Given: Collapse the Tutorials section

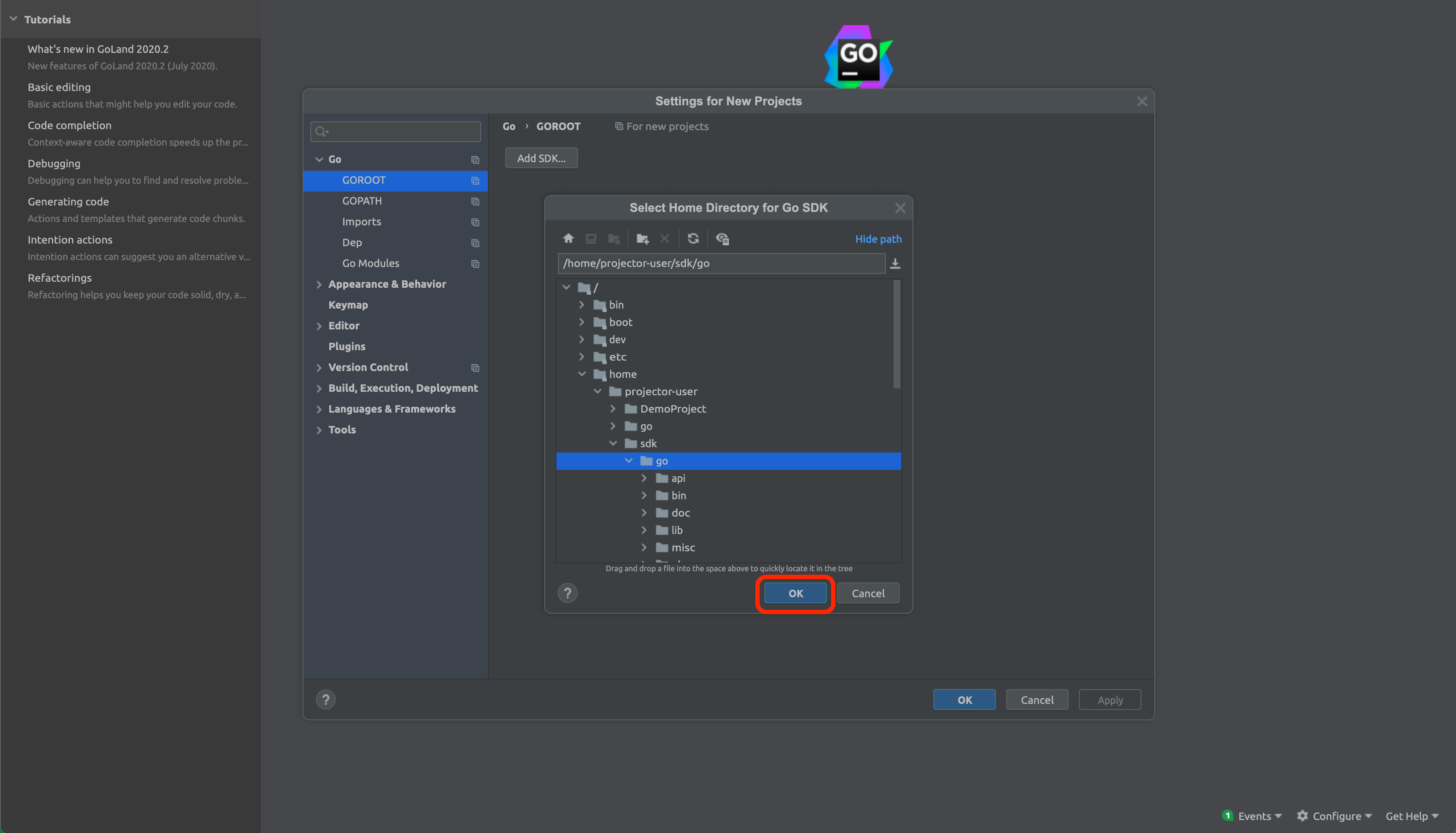Looking at the screenshot, I should click(x=13, y=19).
